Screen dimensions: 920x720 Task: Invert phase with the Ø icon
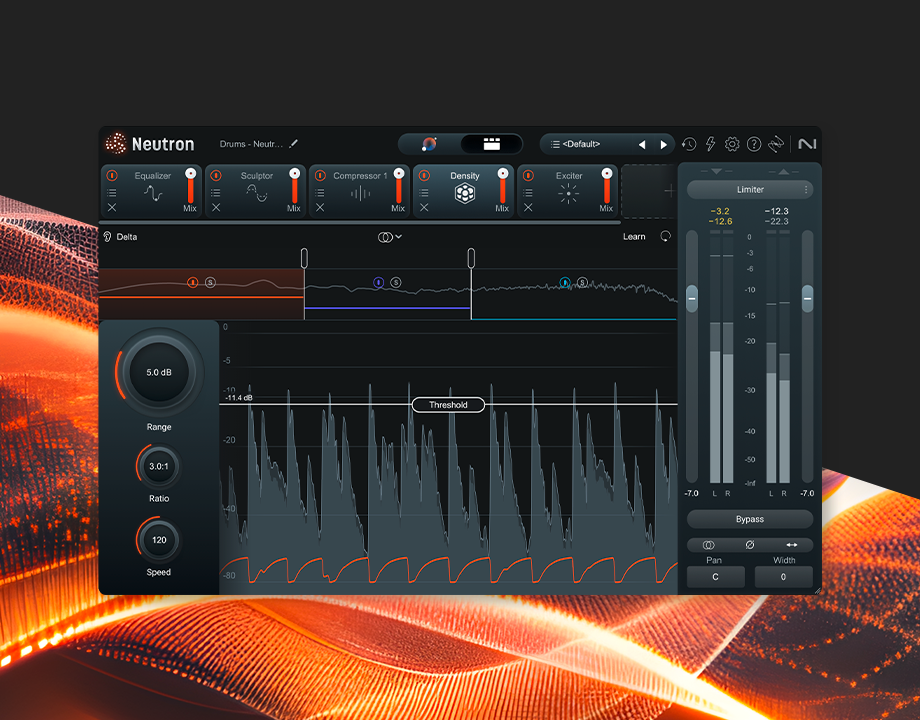(749, 545)
